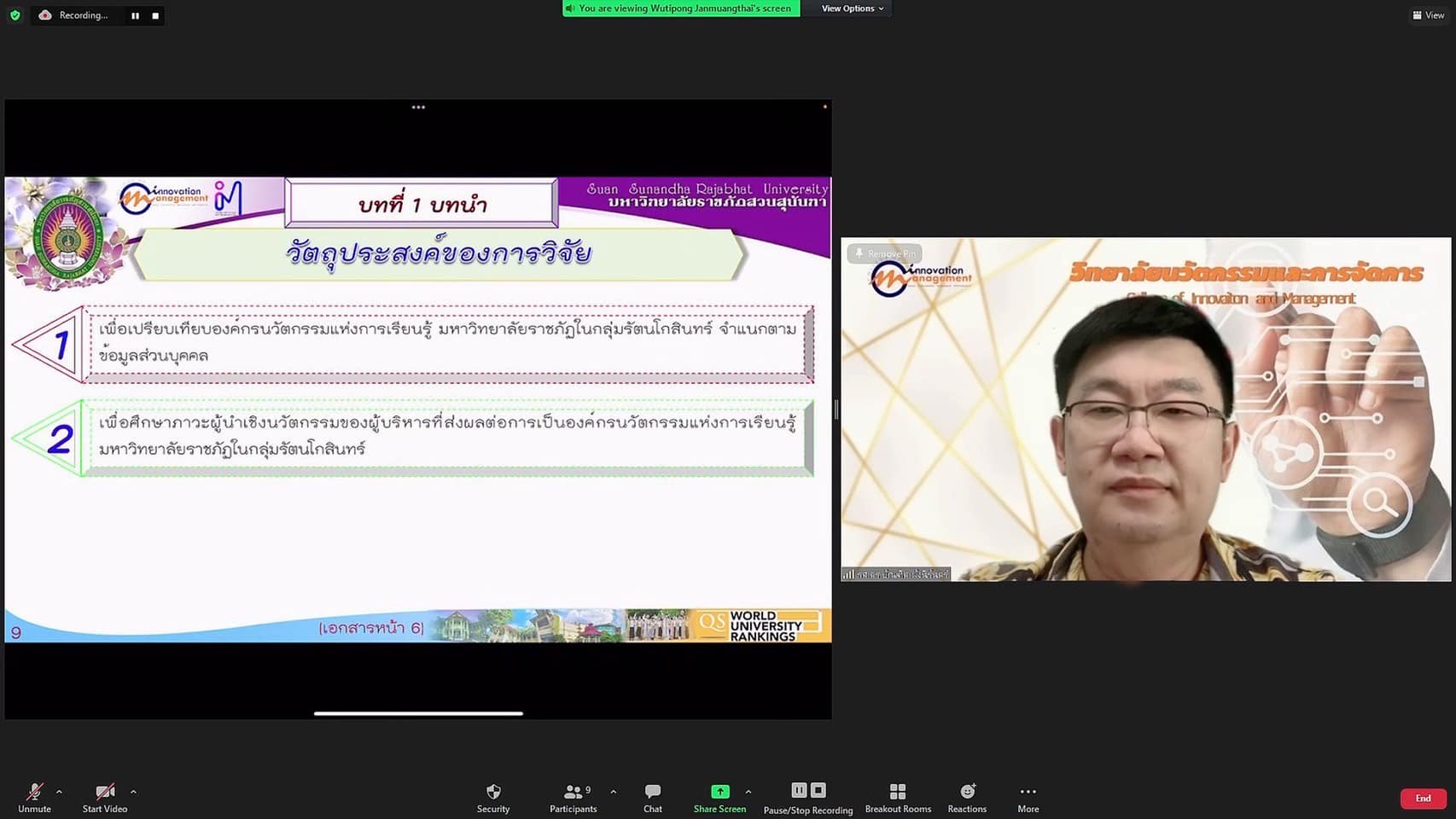Expand video options arrow beside Start Video
The height and width of the screenshot is (819, 1456).
click(133, 792)
